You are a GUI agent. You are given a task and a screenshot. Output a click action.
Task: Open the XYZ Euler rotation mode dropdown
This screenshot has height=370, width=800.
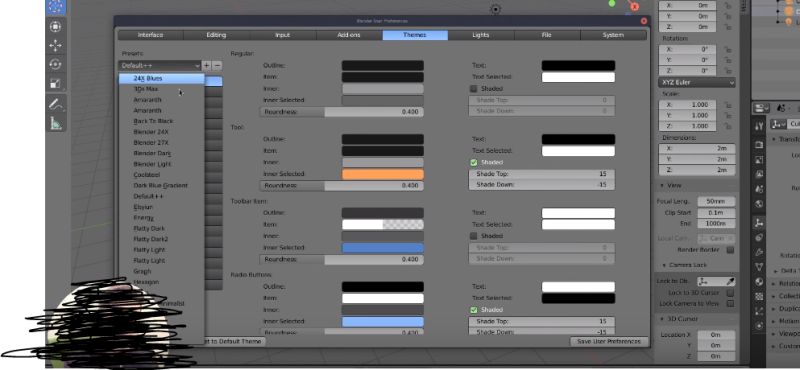[x=696, y=83]
